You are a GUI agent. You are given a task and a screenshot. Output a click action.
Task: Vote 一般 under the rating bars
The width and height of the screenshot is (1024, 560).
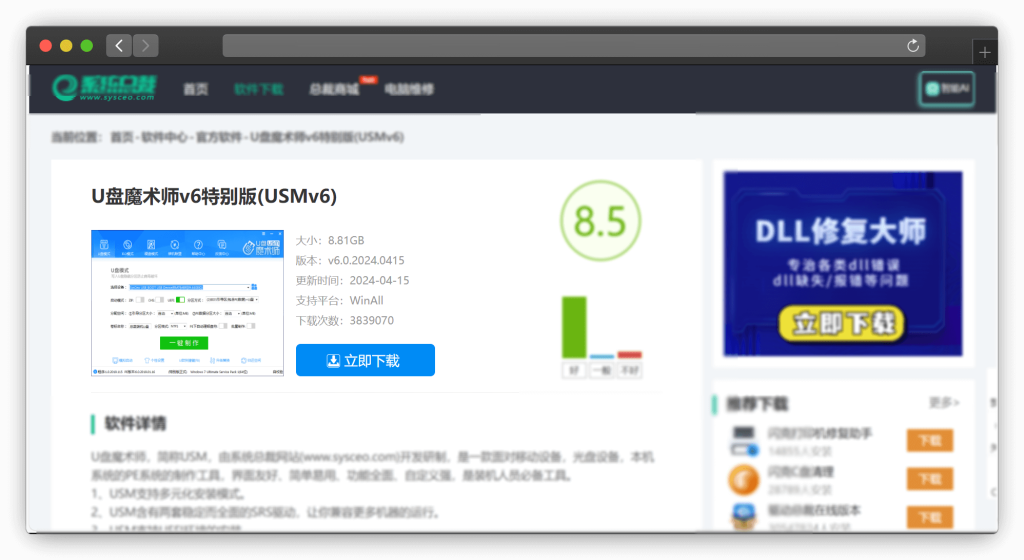click(601, 371)
